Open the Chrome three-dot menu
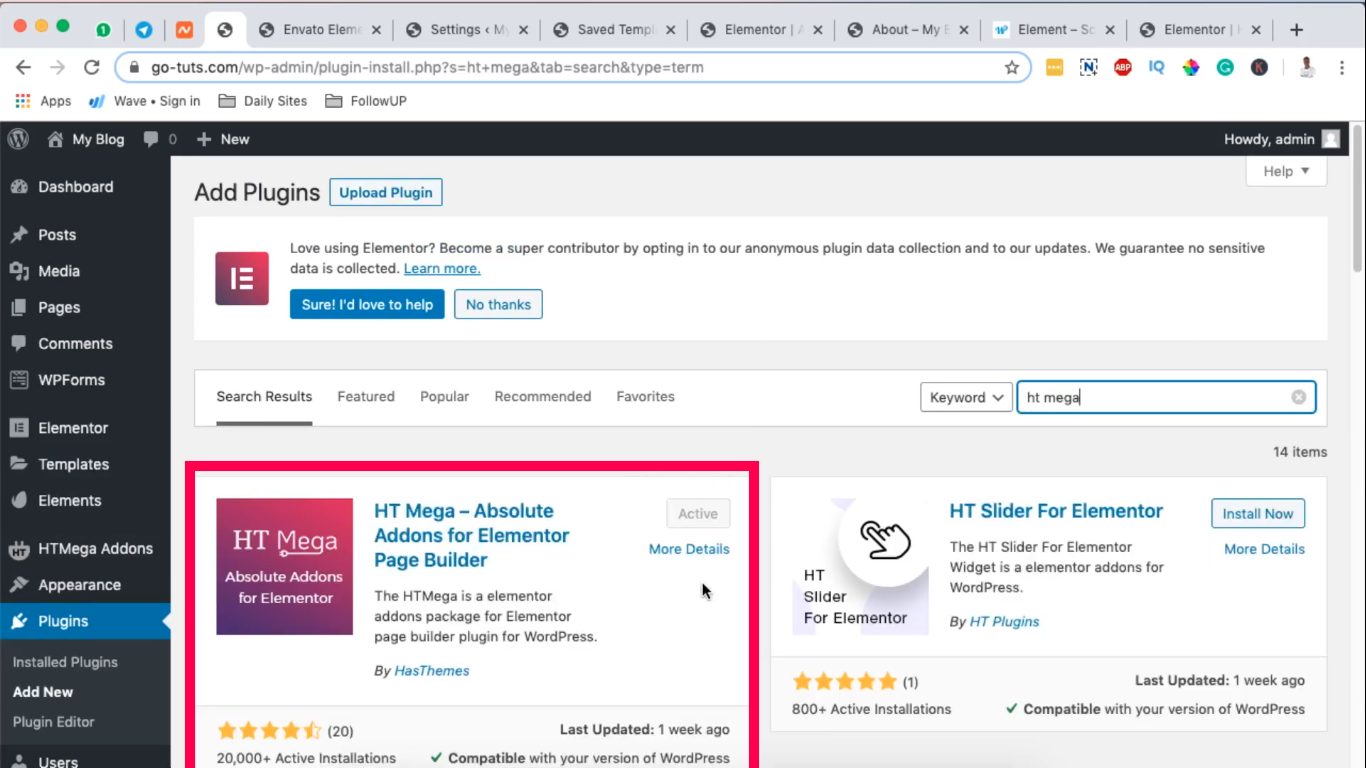 (x=1342, y=67)
